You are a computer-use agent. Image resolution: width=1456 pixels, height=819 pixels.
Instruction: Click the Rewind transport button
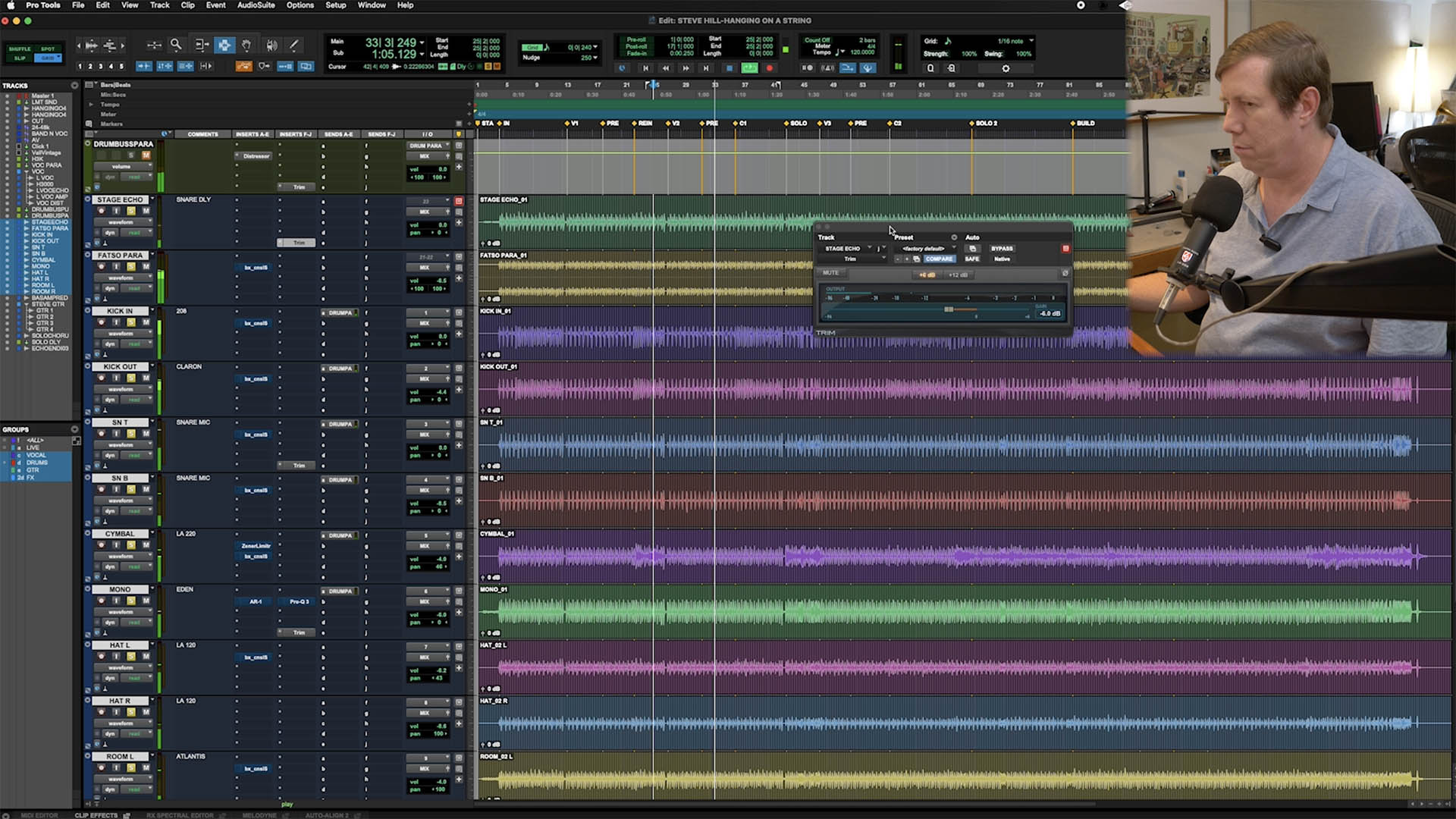[666, 68]
